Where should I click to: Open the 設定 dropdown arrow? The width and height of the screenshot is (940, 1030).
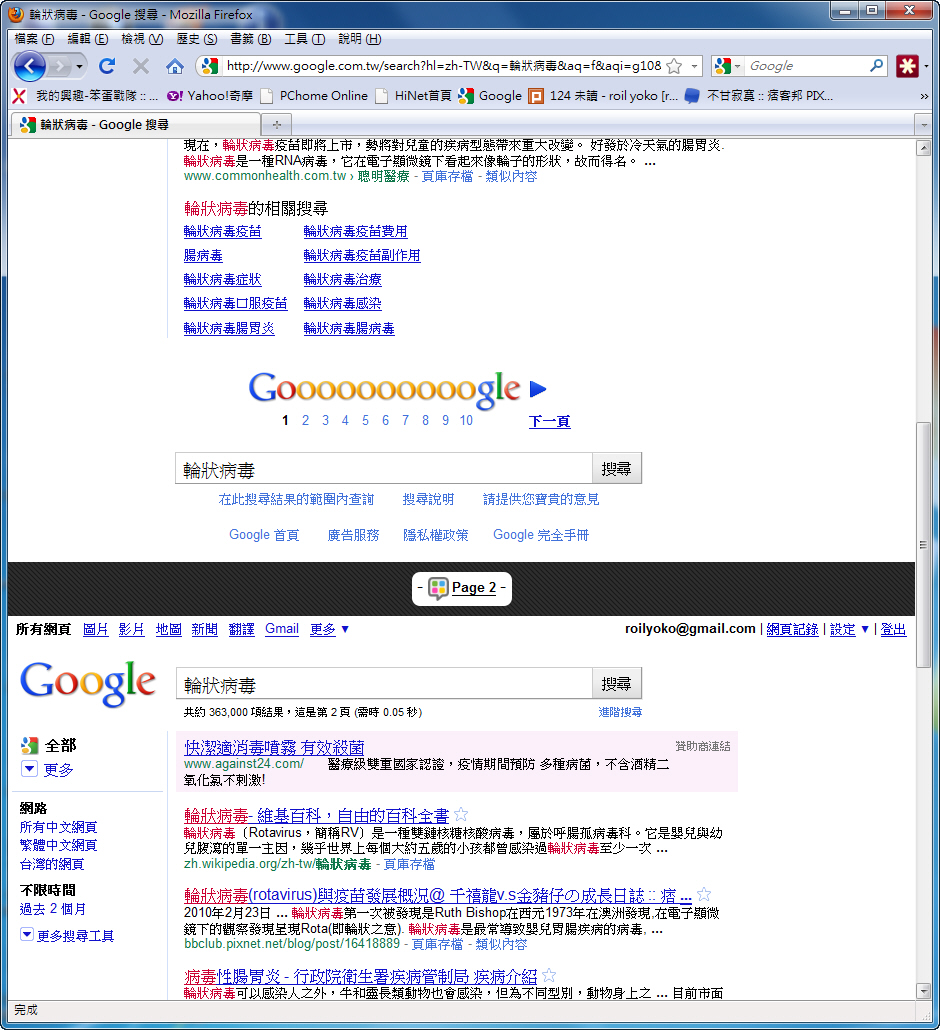tap(865, 629)
